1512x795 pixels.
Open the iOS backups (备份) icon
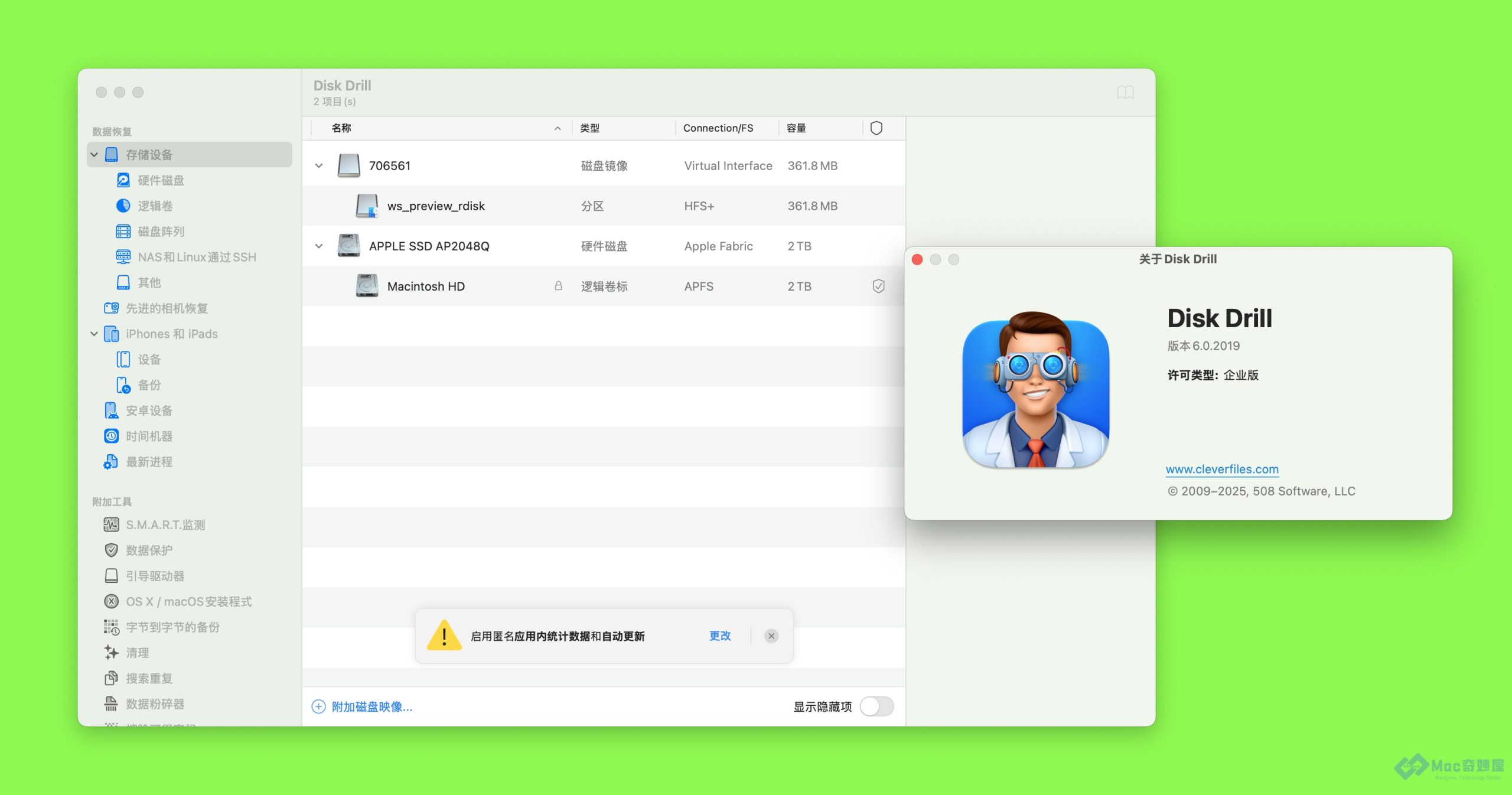click(x=123, y=385)
